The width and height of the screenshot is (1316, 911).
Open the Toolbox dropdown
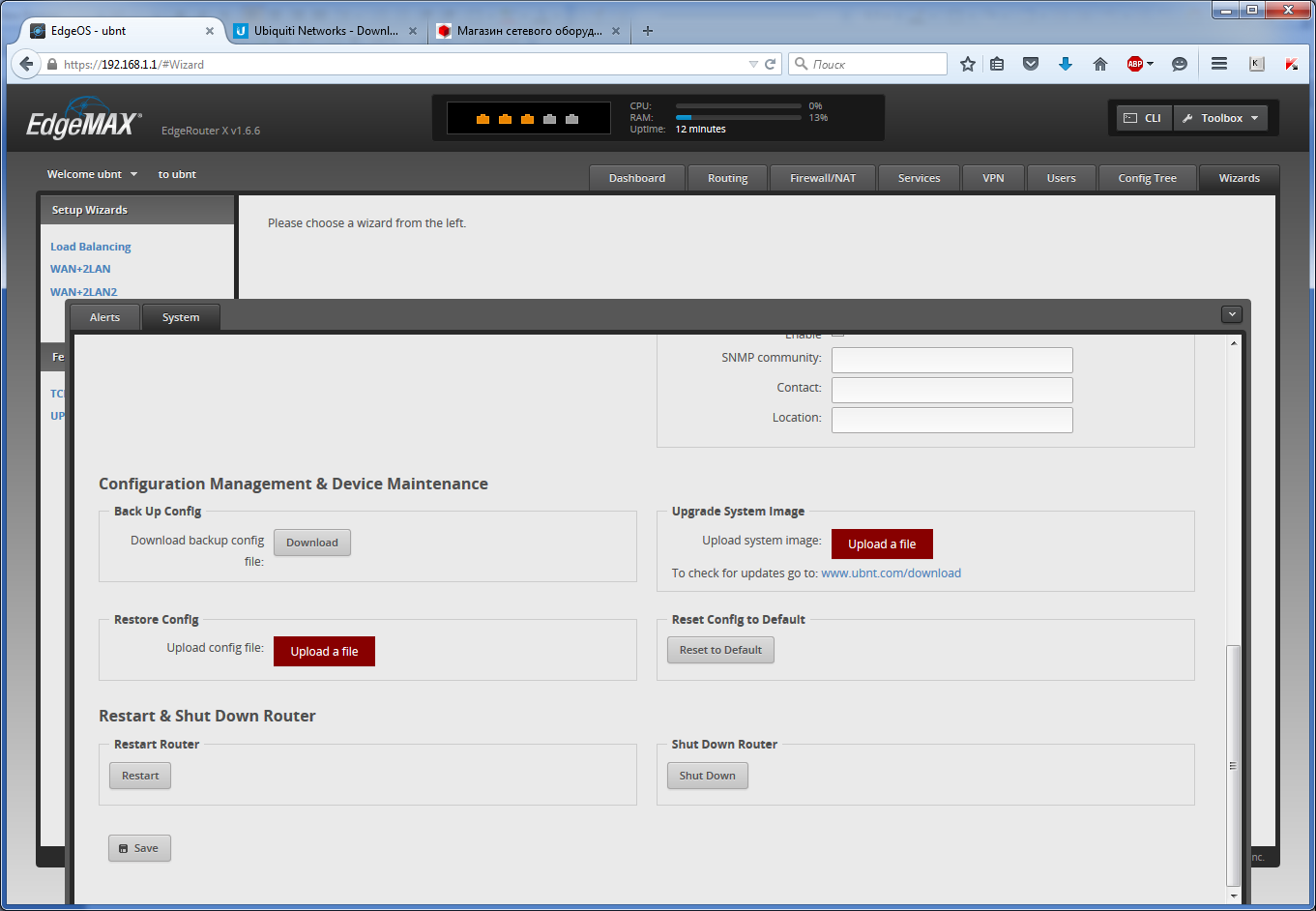1220,117
